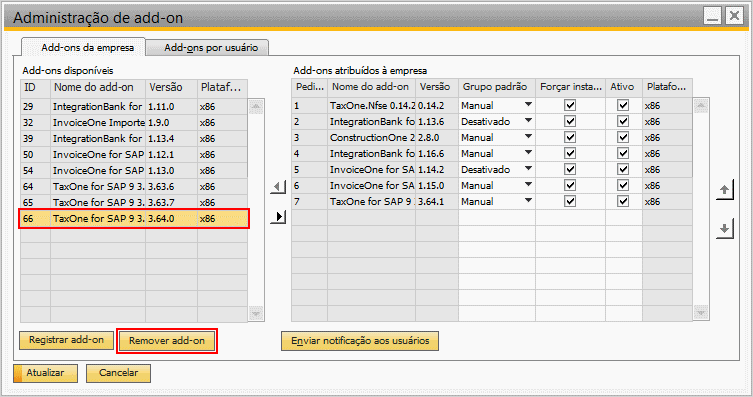Click Grupo padrão column header
Viewport: 753px width, 397px height.
[497, 87]
